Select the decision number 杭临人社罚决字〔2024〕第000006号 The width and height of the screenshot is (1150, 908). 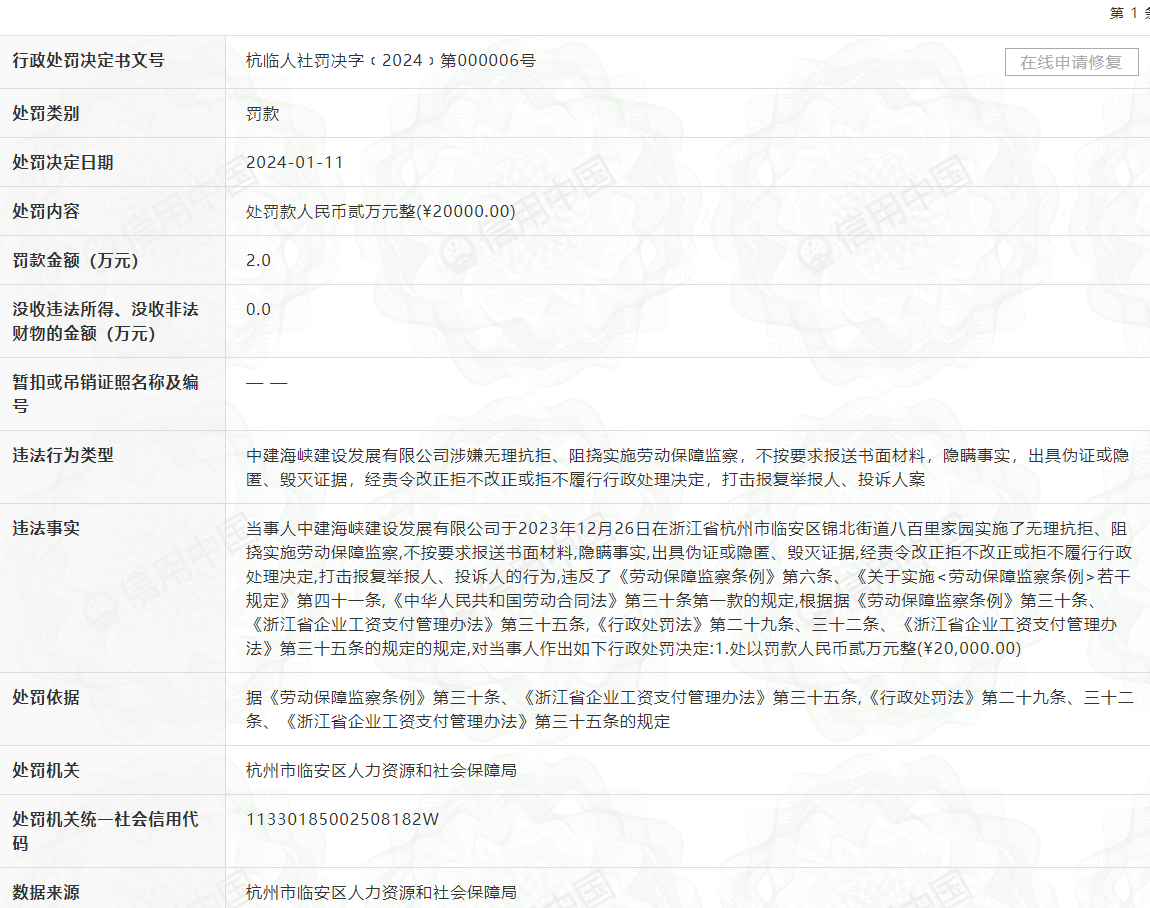(390, 61)
